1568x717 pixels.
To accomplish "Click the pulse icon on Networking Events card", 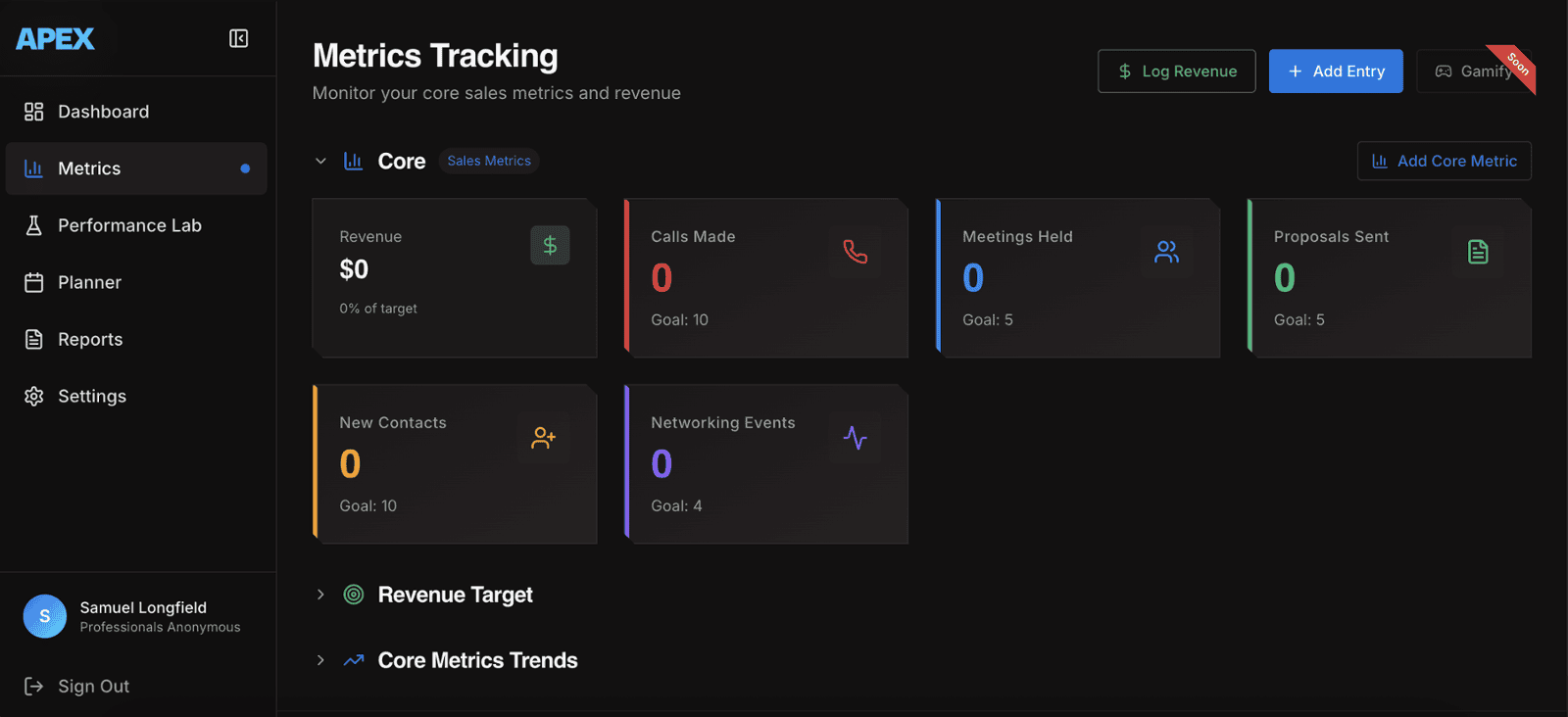I will pos(855,438).
